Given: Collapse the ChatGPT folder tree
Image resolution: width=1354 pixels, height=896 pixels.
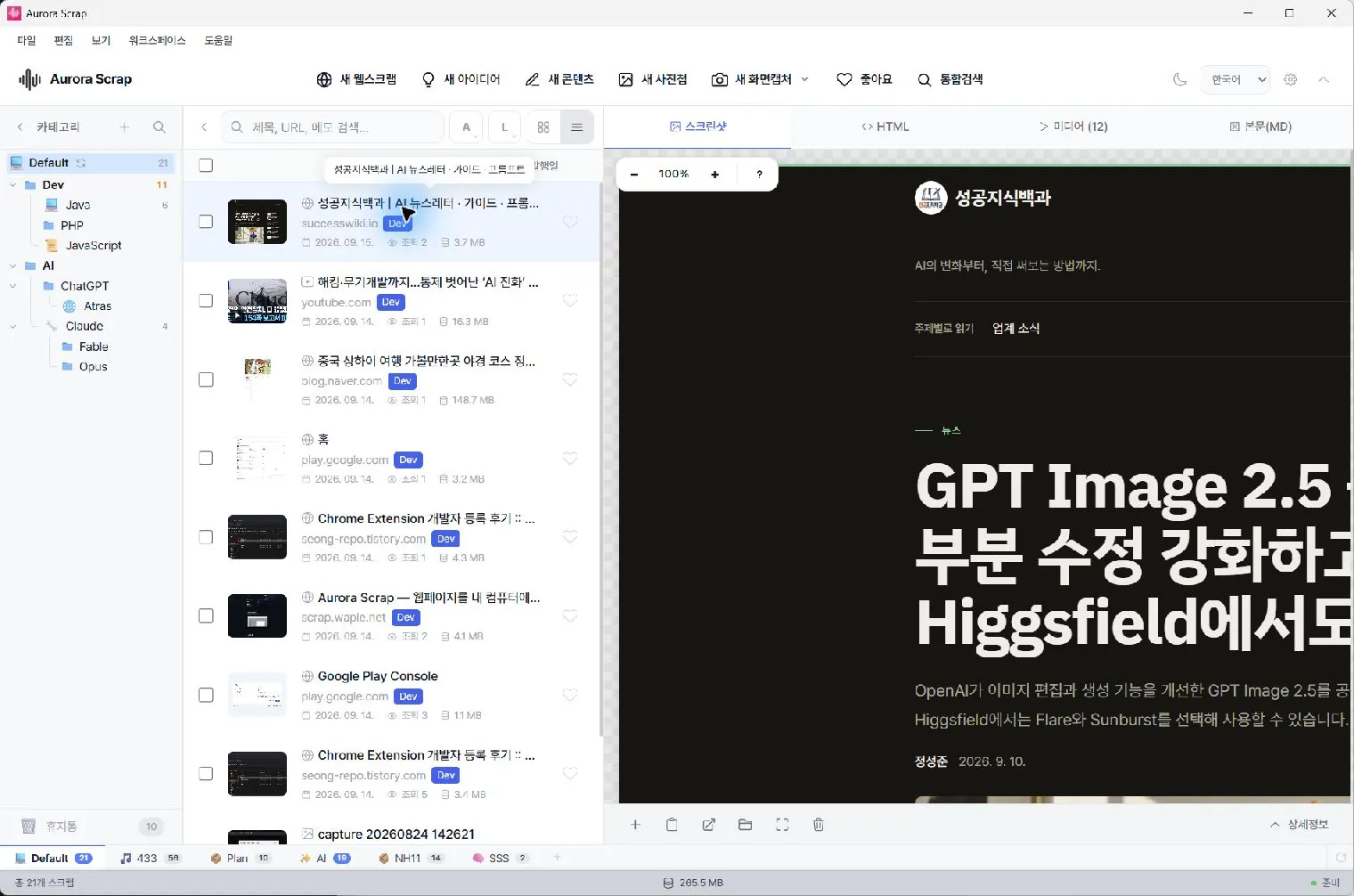Looking at the screenshot, I should (x=12, y=286).
